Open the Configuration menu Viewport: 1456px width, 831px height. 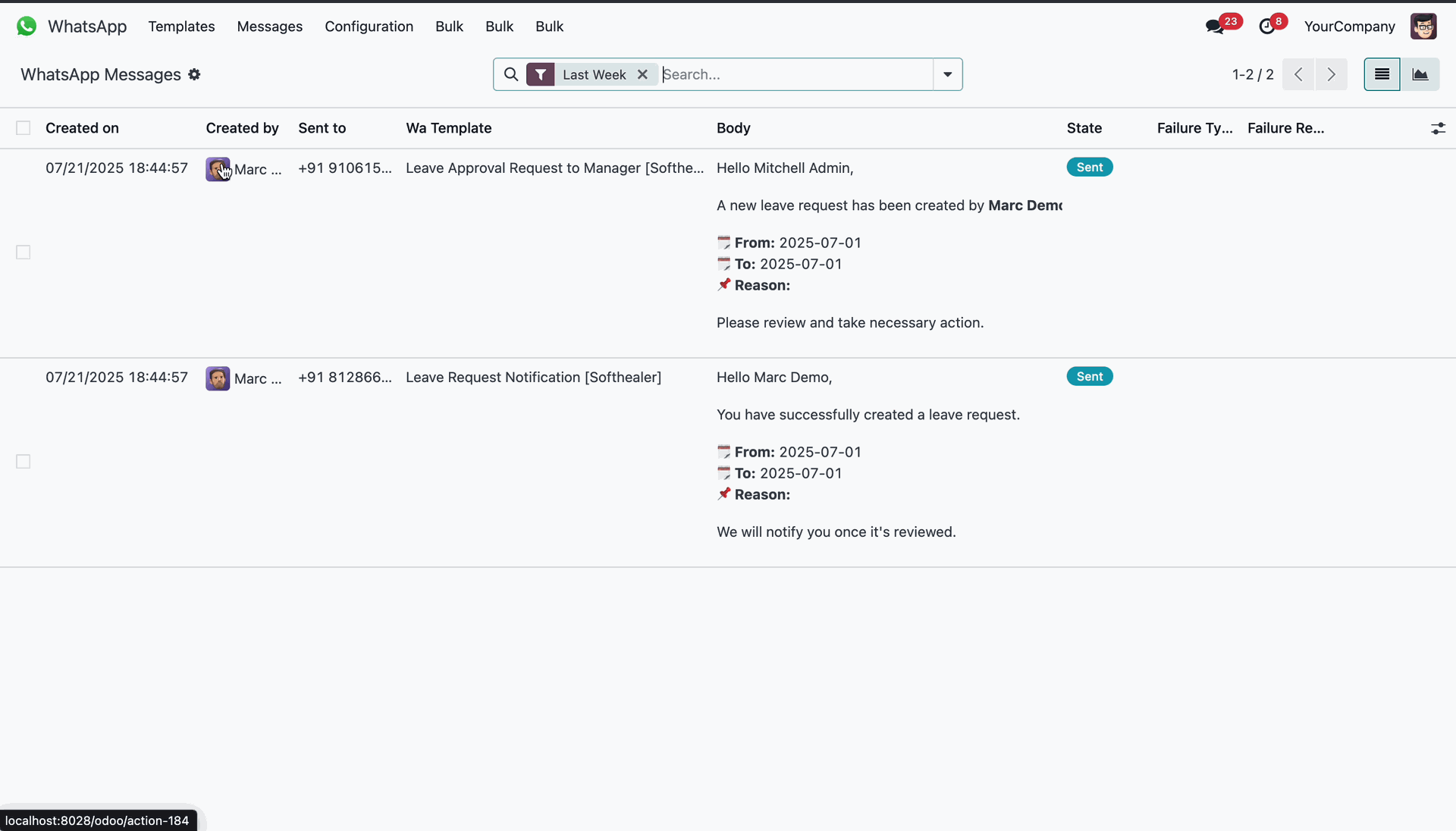pos(369,27)
